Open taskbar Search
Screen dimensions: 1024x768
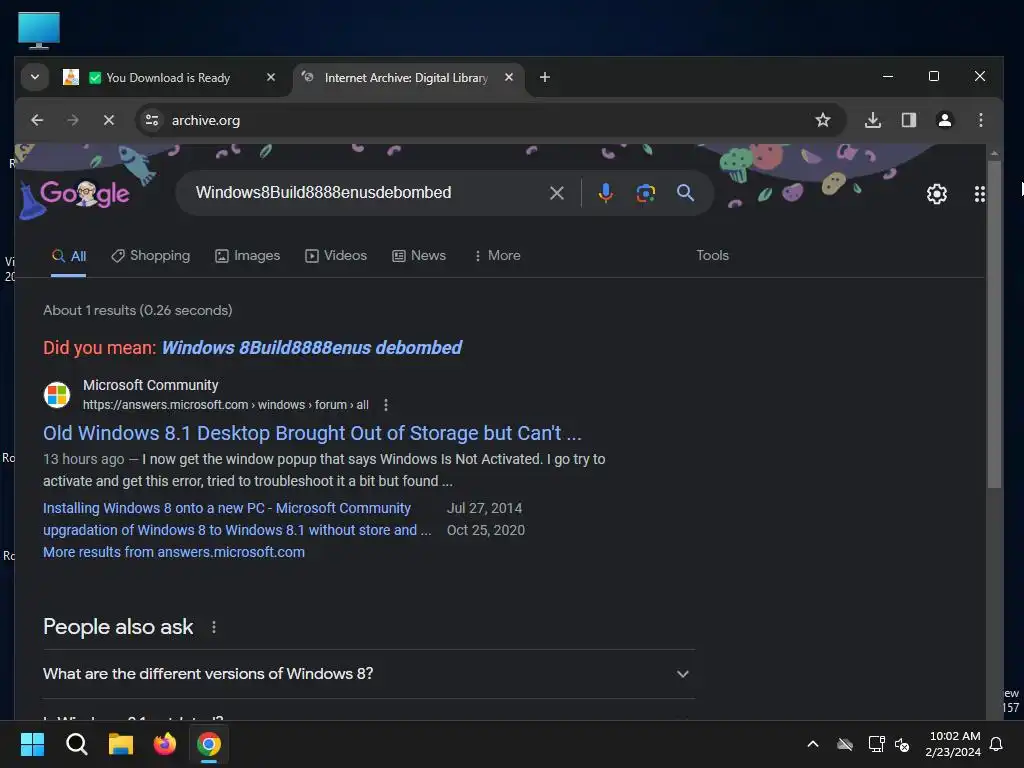pyautogui.click(x=76, y=744)
